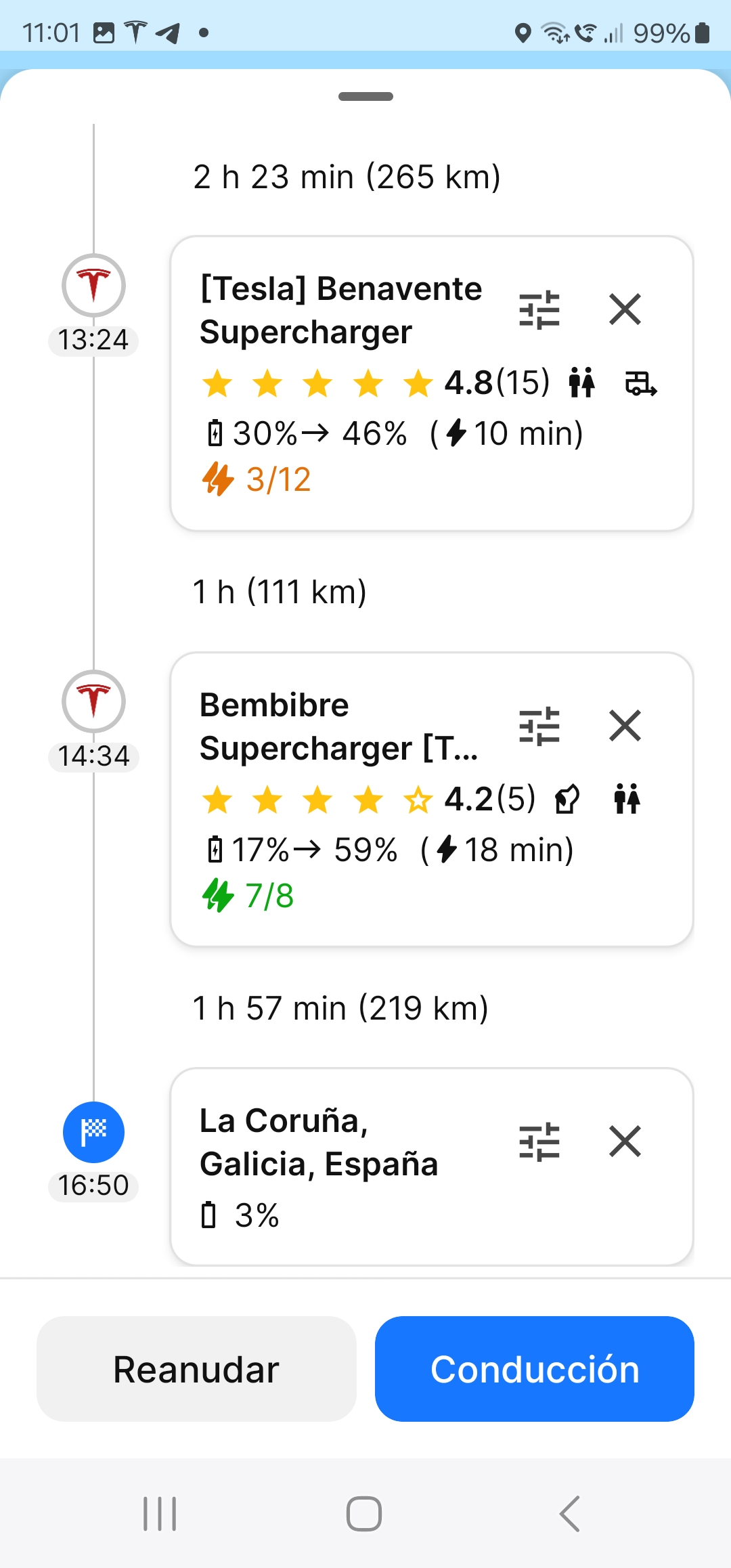Tap the Reanudar button
The image size is (731, 1568).
click(196, 1369)
